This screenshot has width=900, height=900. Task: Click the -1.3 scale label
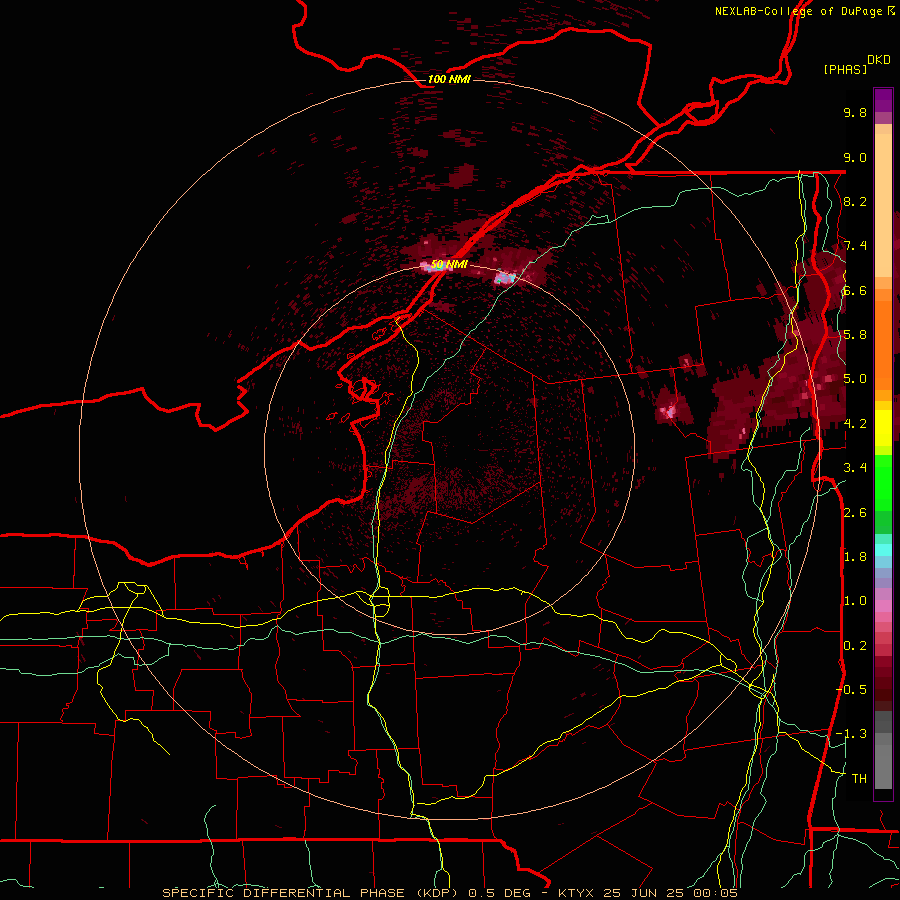pyautogui.click(x=852, y=734)
